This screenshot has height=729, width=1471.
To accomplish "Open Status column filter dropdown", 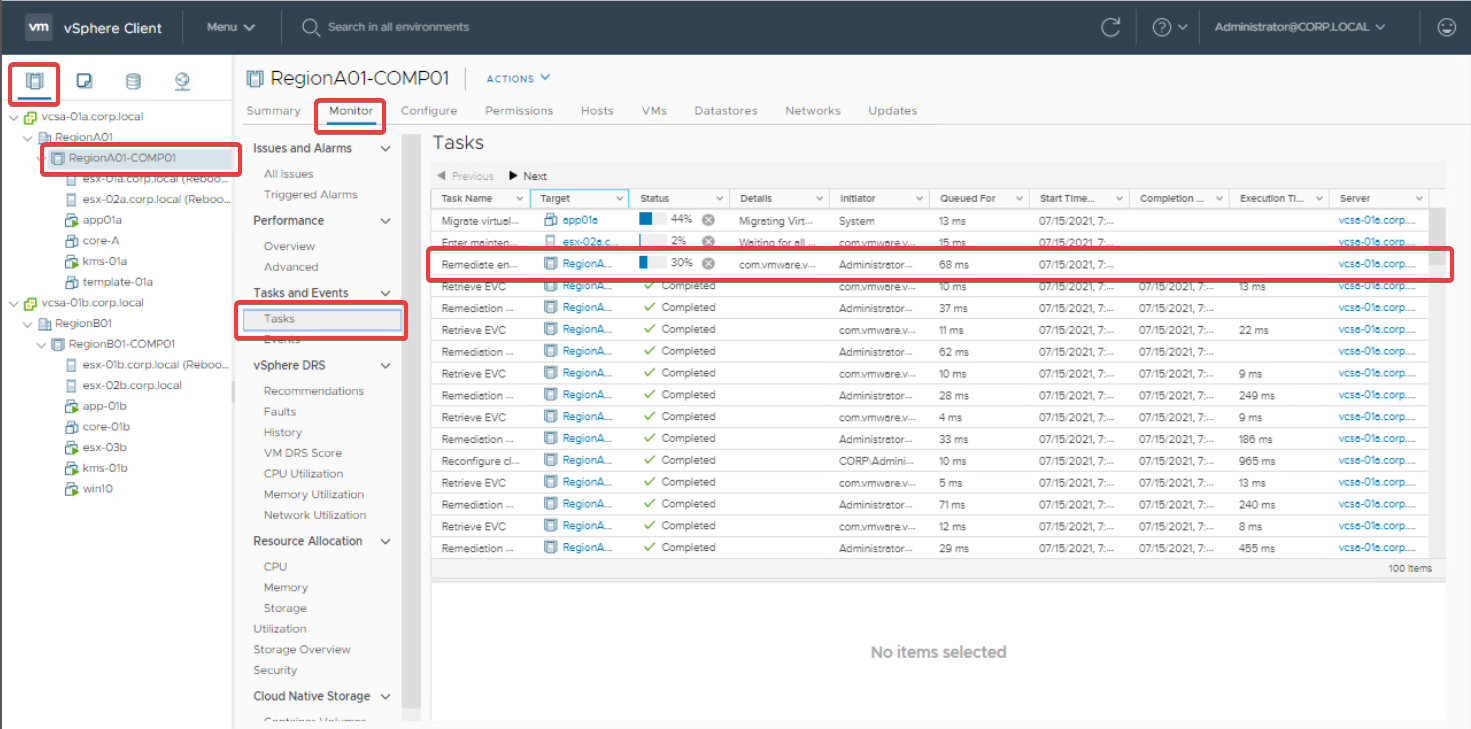I will click(x=719, y=199).
